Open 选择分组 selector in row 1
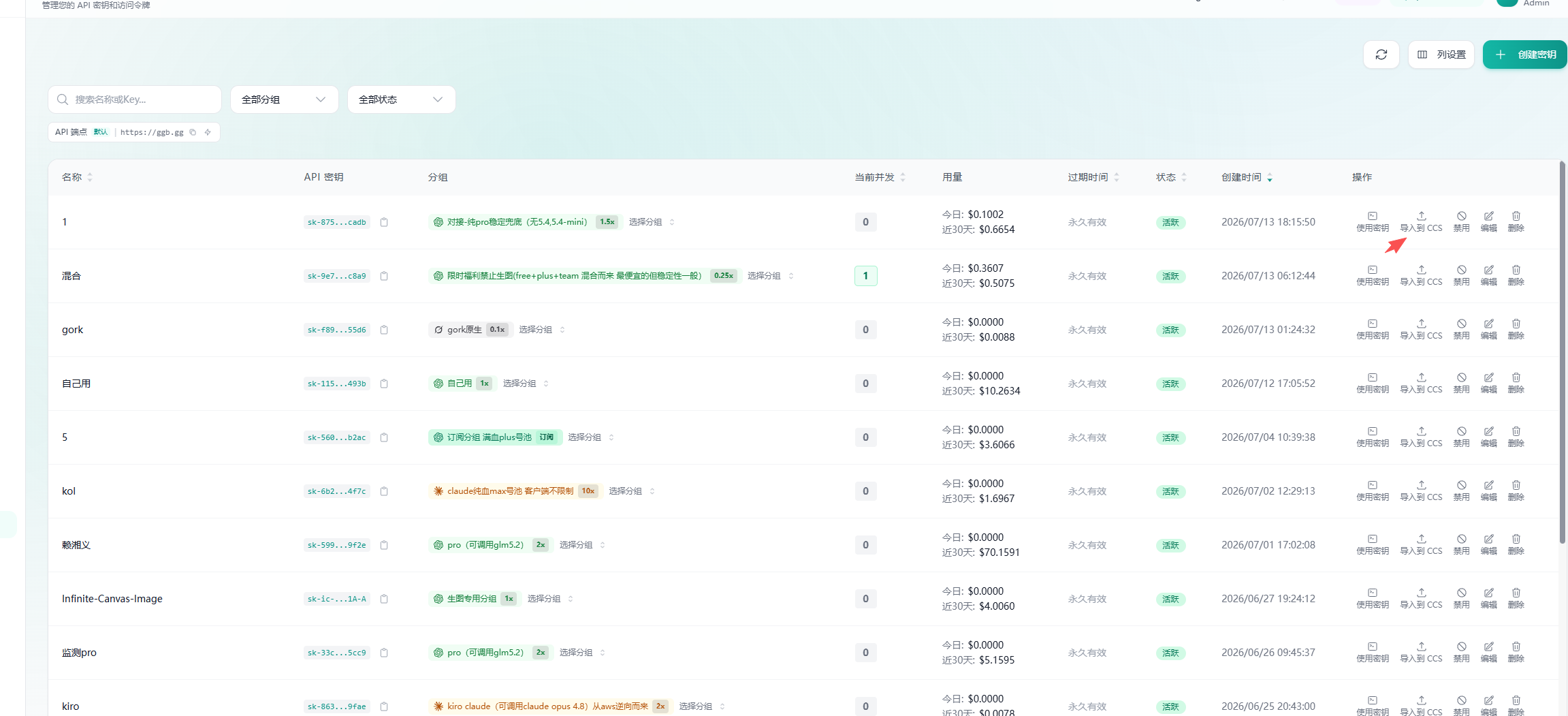Screen dimensions: 1568x716 point(652,222)
